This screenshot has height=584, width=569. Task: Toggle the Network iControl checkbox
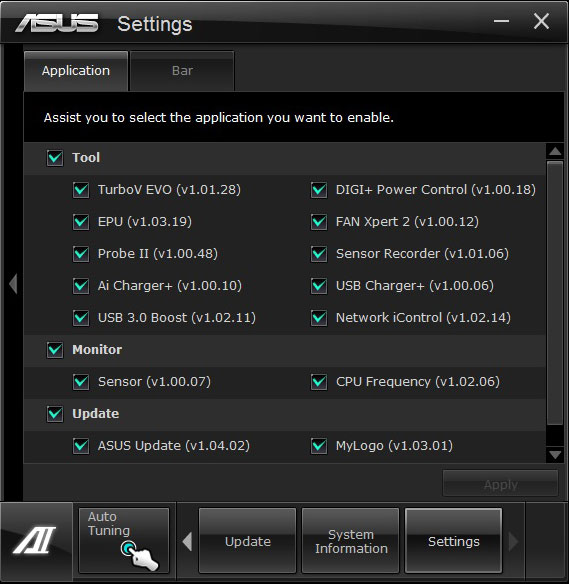coord(319,318)
